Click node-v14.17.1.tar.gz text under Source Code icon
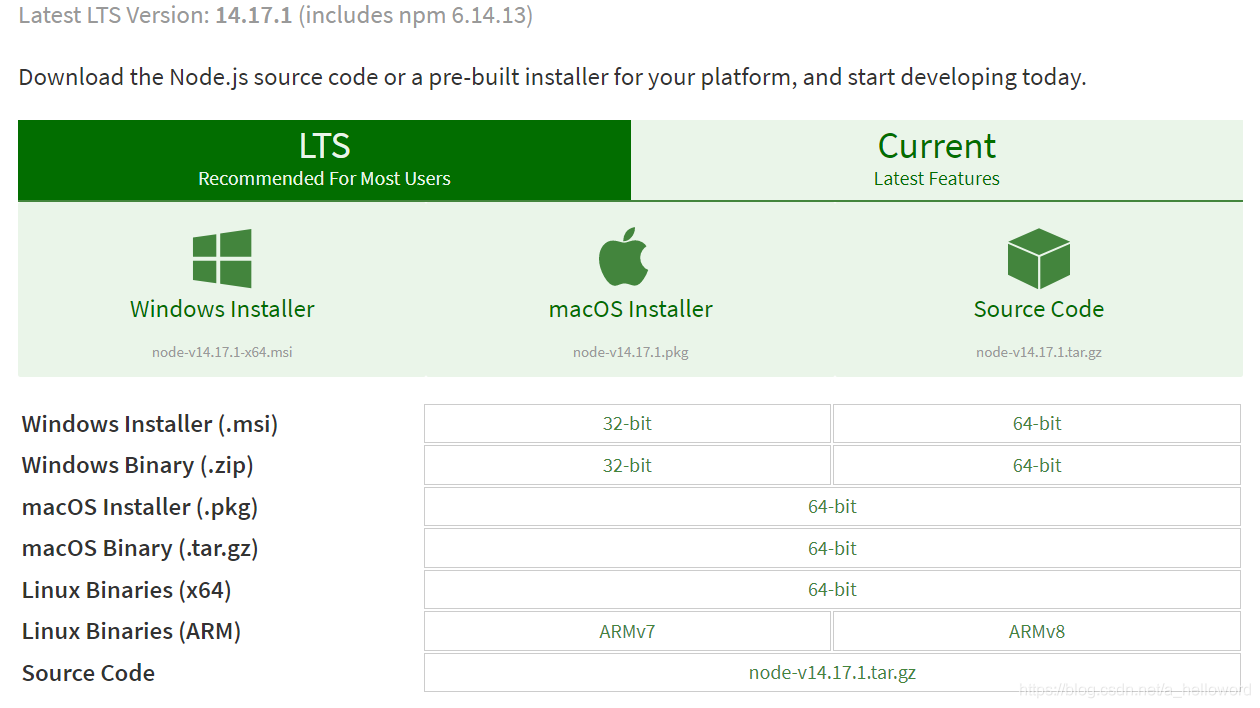1260x708 pixels. tap(1039, 352)
